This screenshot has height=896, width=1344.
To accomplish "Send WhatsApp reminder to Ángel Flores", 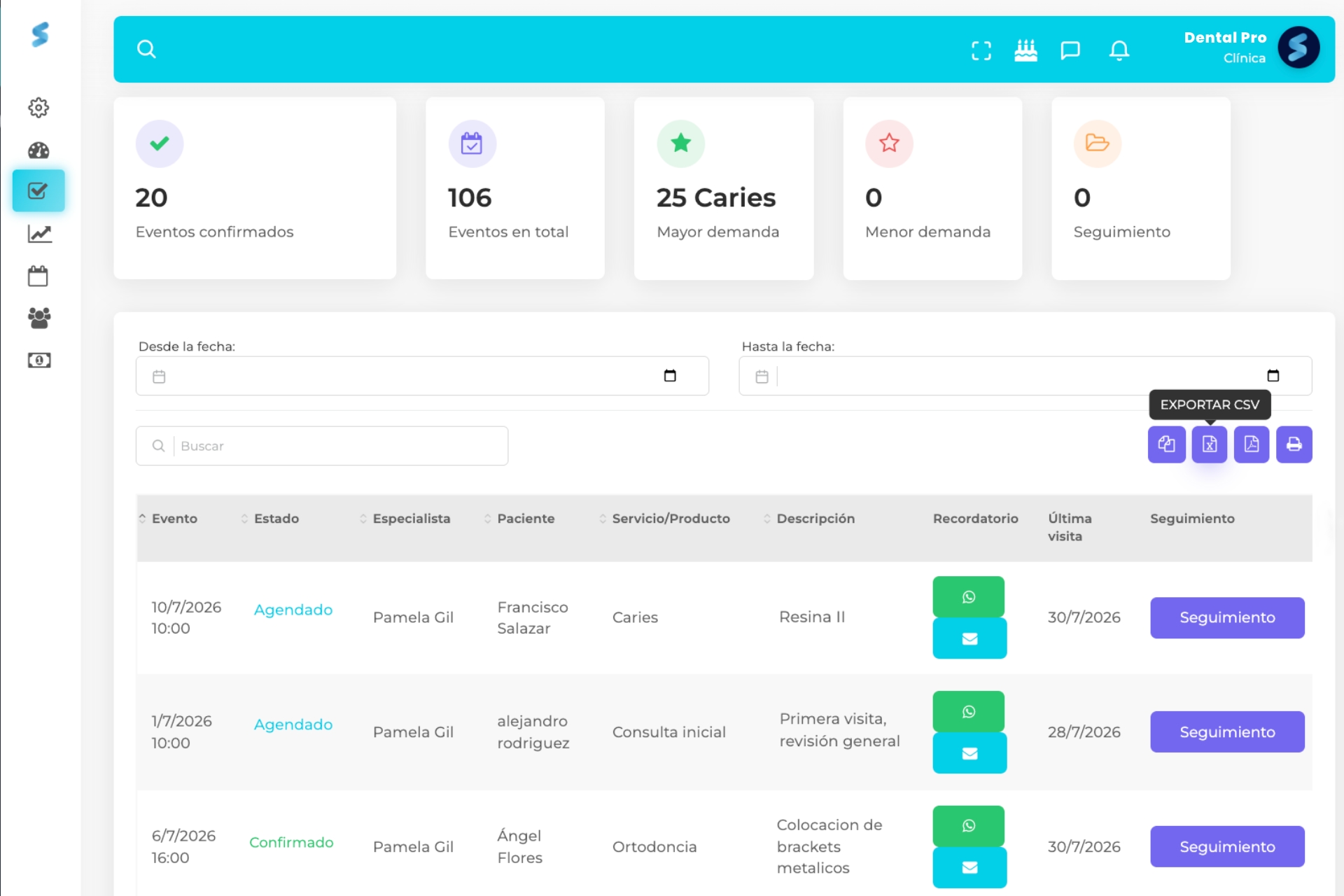I will (x=969, y=826).
